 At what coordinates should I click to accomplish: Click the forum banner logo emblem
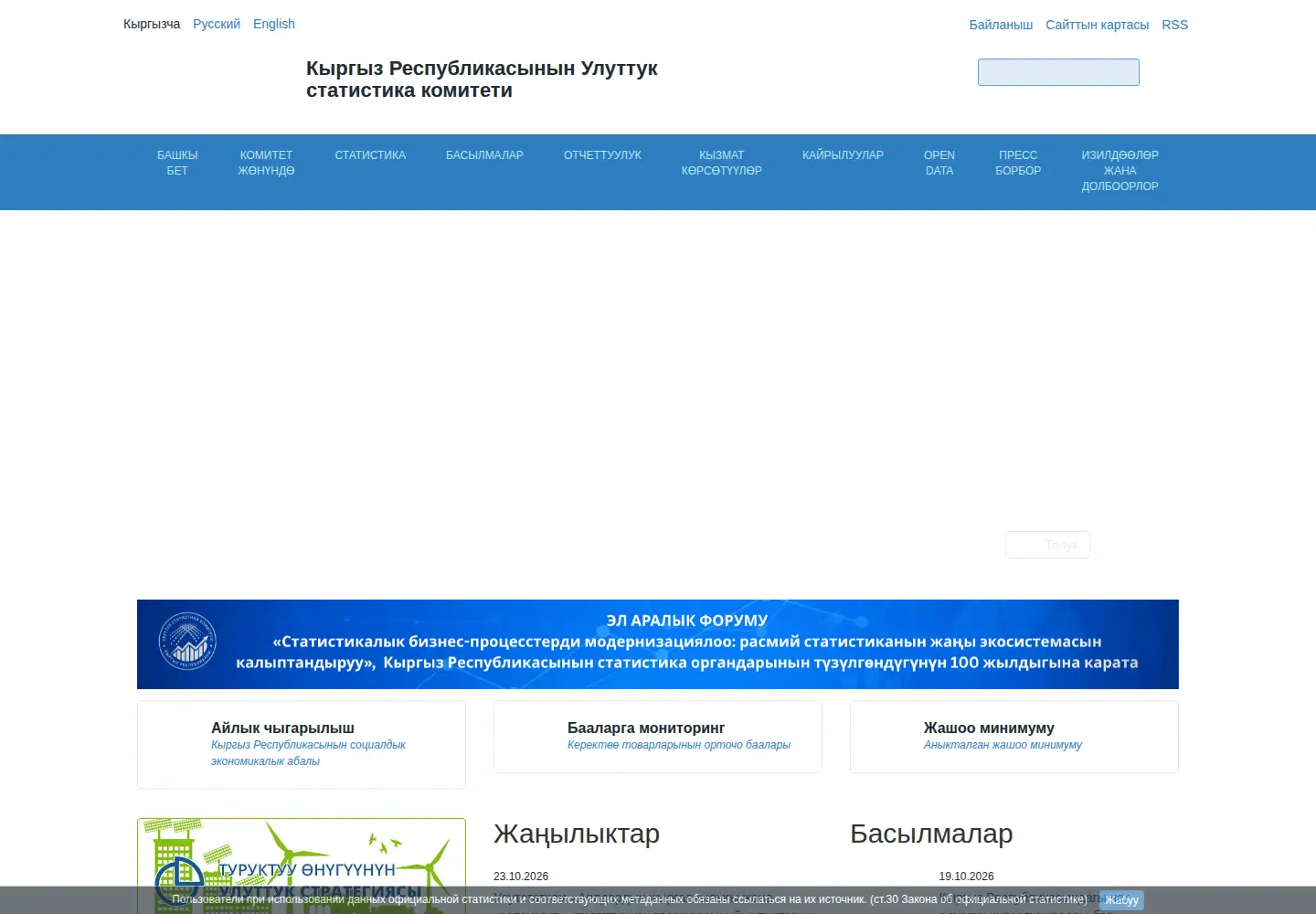point(187,641)
